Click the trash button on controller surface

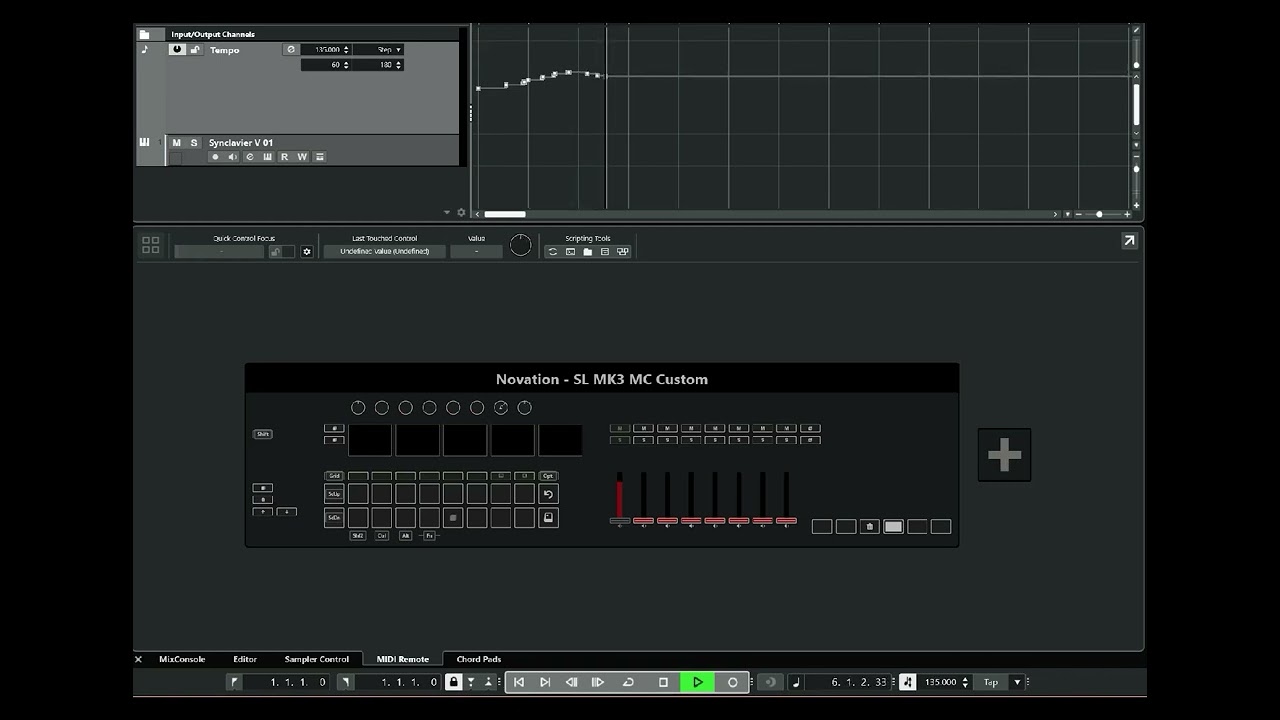click(x=870, y=526)
